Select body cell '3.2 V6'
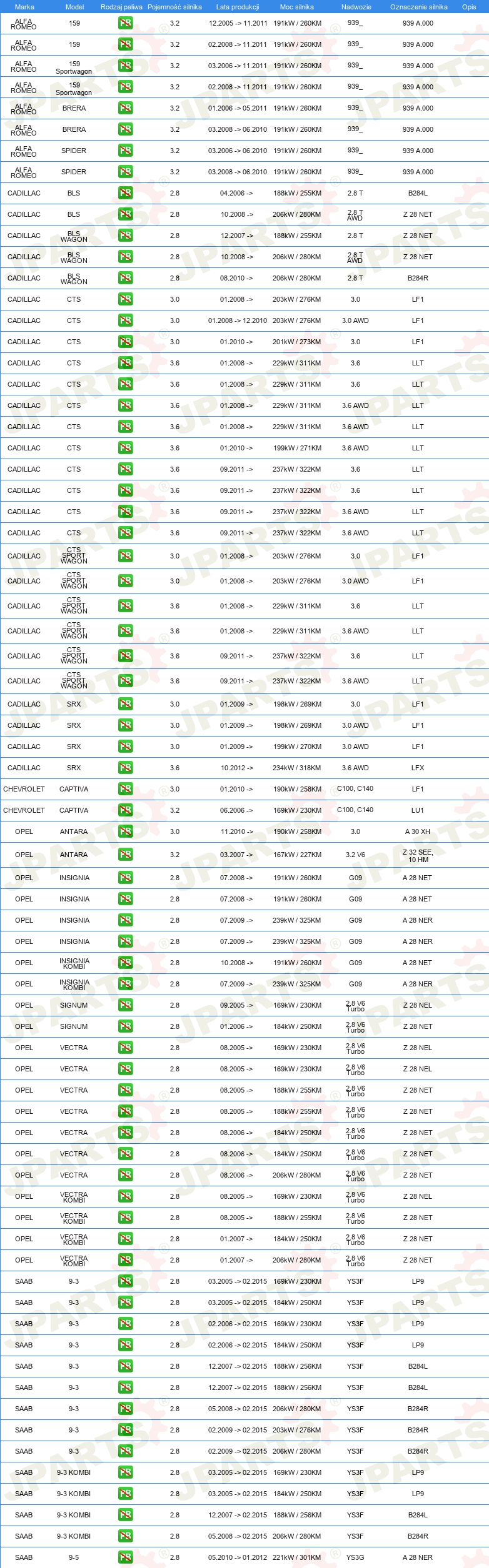Screen dimensions: 489x1568 coord(355,855)
